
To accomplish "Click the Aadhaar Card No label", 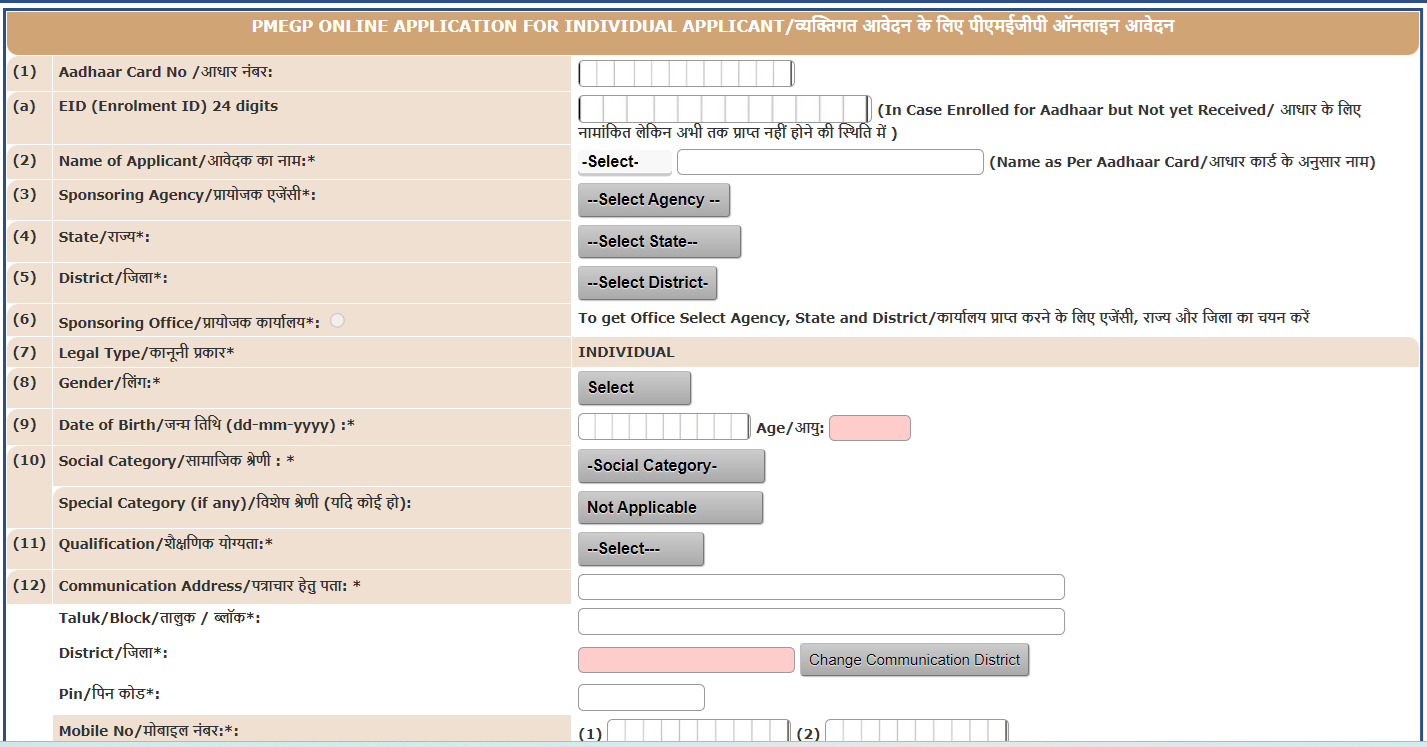I will (166, 72).
